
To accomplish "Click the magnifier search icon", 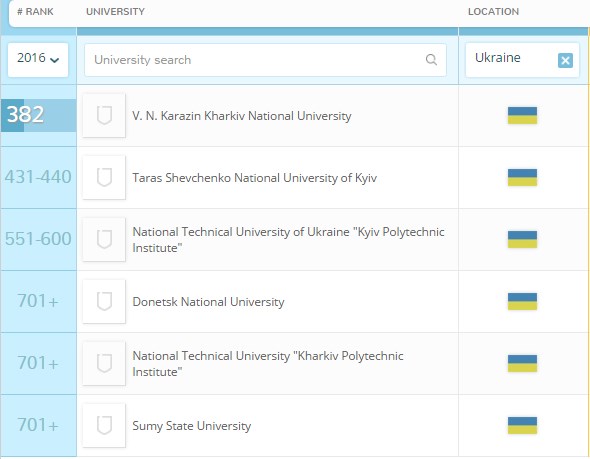I will [431, 60].
